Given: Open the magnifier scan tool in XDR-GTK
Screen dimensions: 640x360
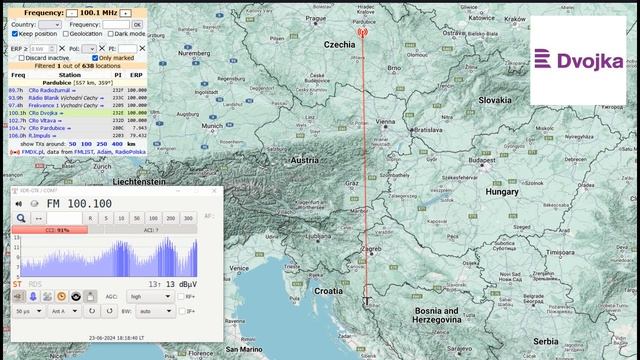Looking at the screenshot, I should click(x=21, y=218).
